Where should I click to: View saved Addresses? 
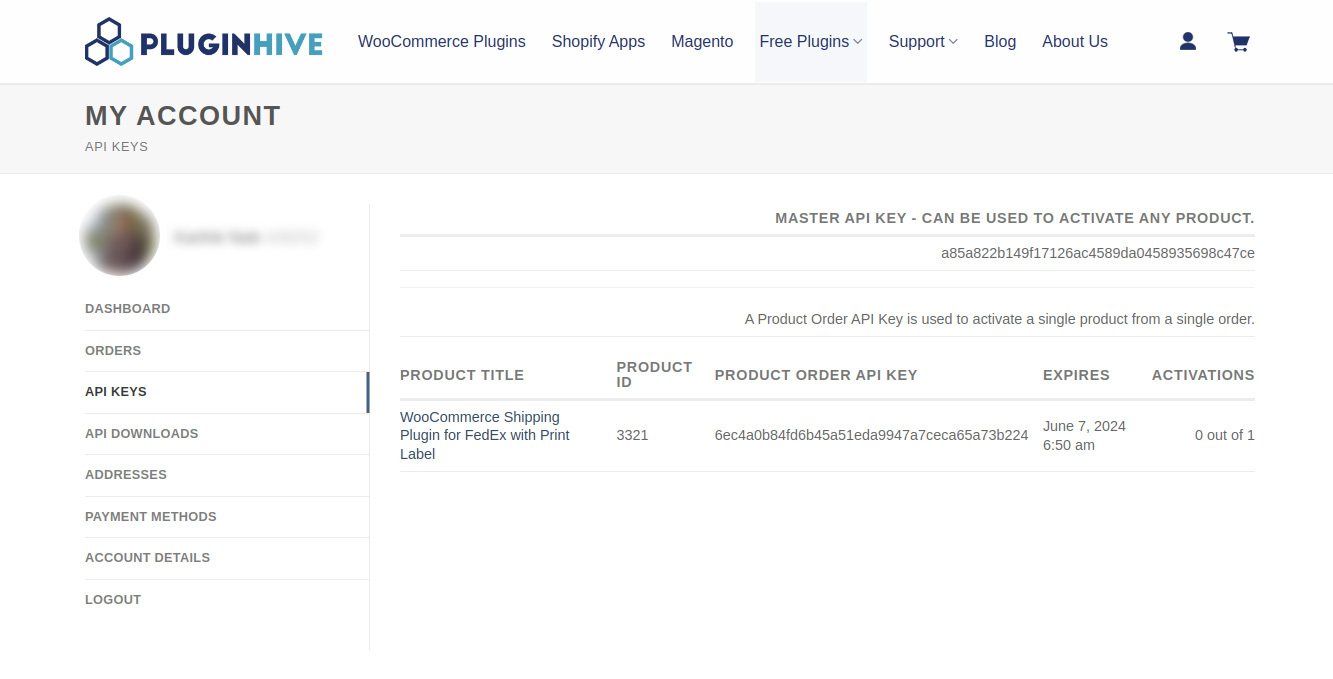pos(126,475)
